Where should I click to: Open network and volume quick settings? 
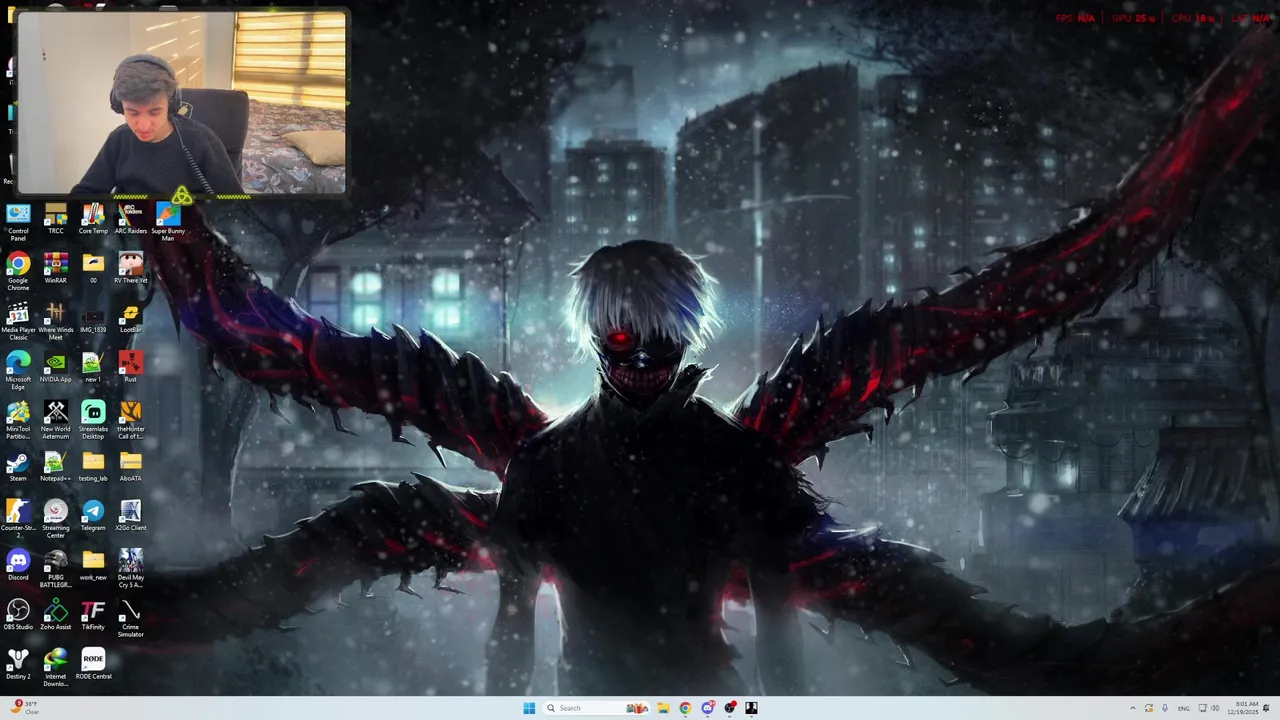pos(1209,708)
